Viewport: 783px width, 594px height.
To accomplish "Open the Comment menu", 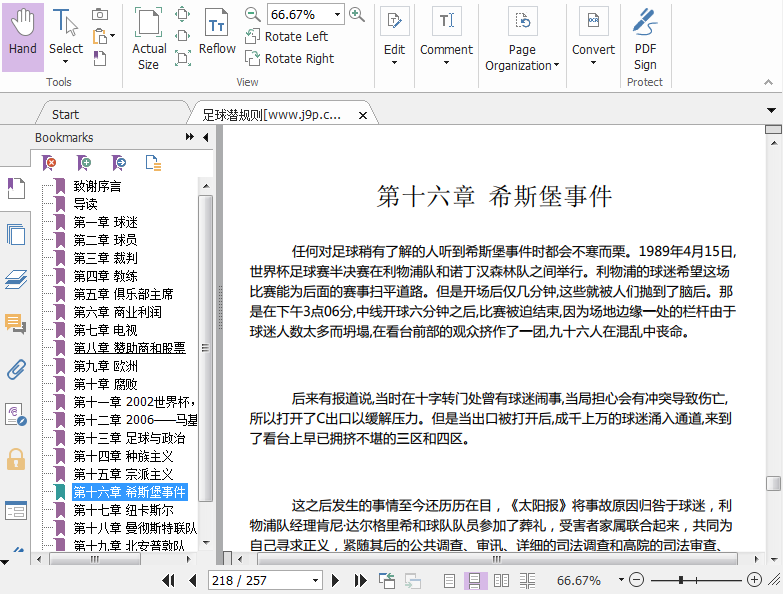I will [x=446, y=37].
